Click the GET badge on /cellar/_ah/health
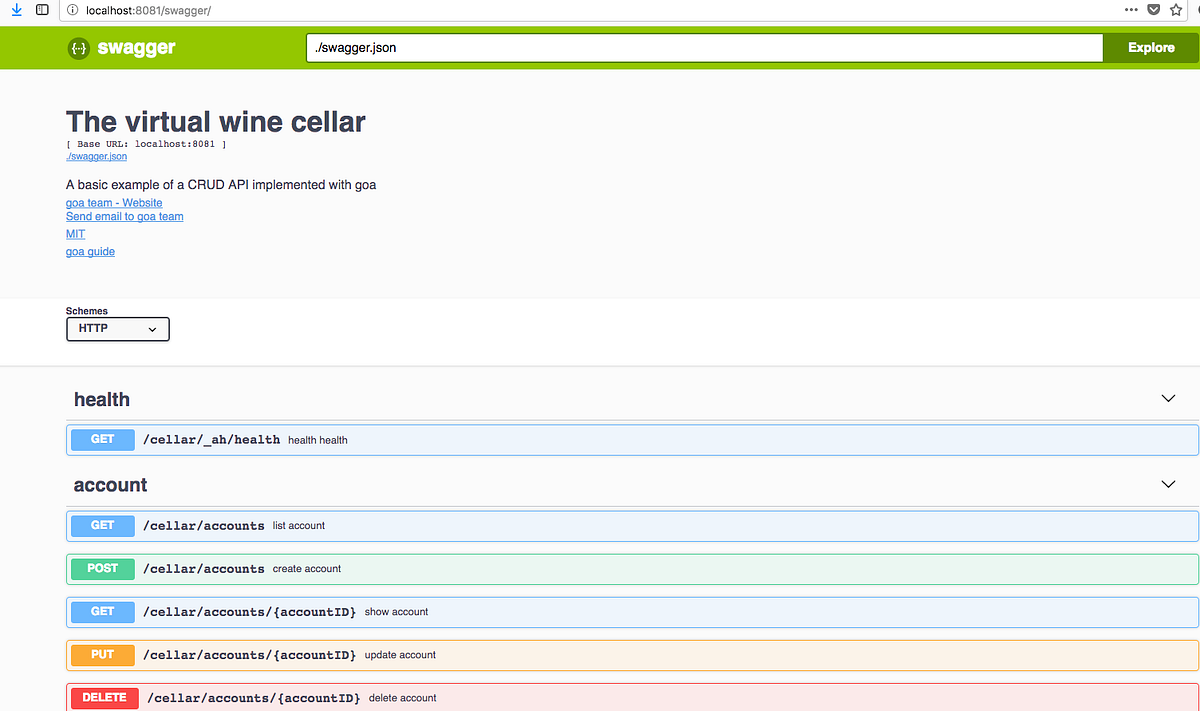The image size is (1200, 711). pos(101,439)
